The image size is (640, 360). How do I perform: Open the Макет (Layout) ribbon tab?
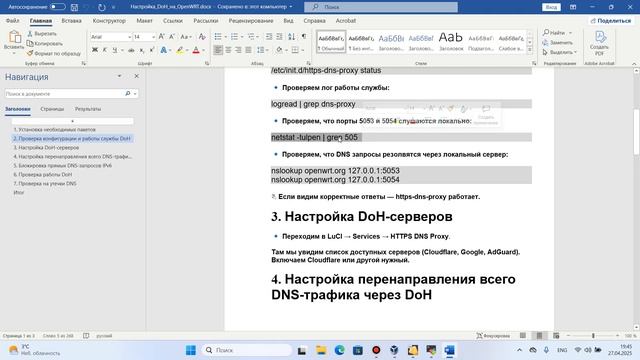coord(144,20)
